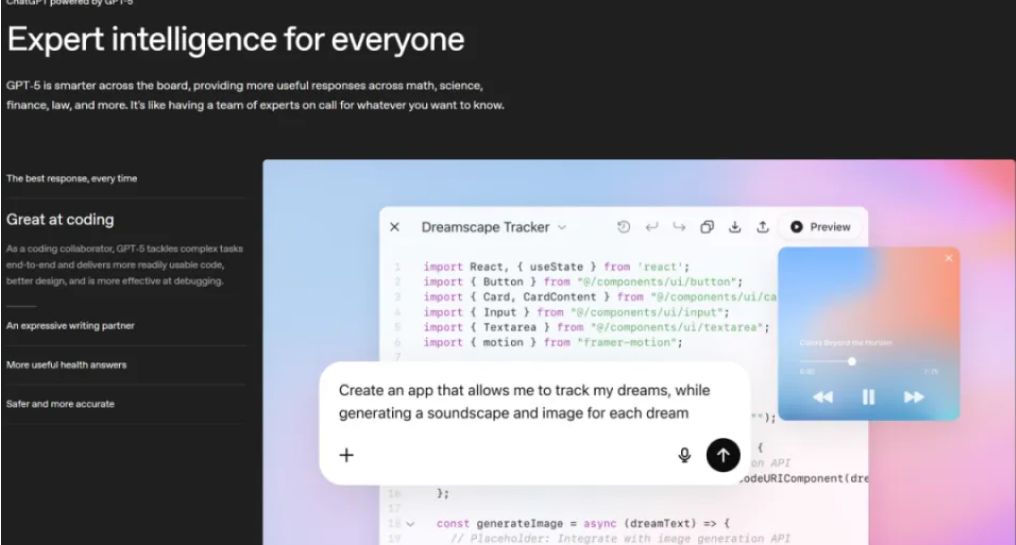Click code line importing Textarea component
Screen dimensions: 1016x545
tap(596, 327)
